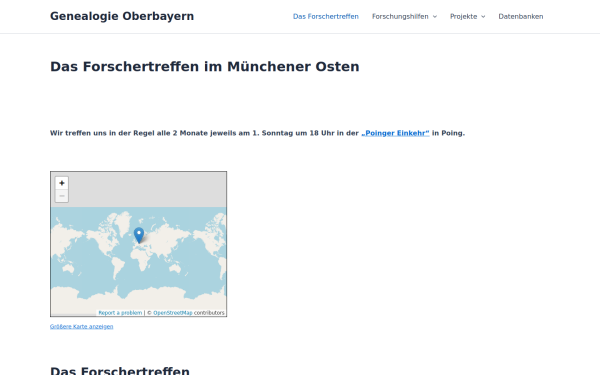This screenshot has width=600, height=375.
Task: Expand the Projekte dropdown chevron
Action: pos(483,16)
